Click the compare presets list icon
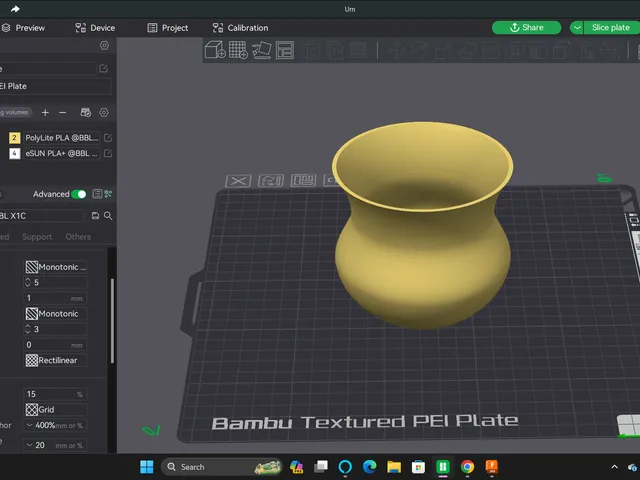Image resolution: width=640 pixels, height=480 pixels. pyautogui.click(x=97, y=194)
